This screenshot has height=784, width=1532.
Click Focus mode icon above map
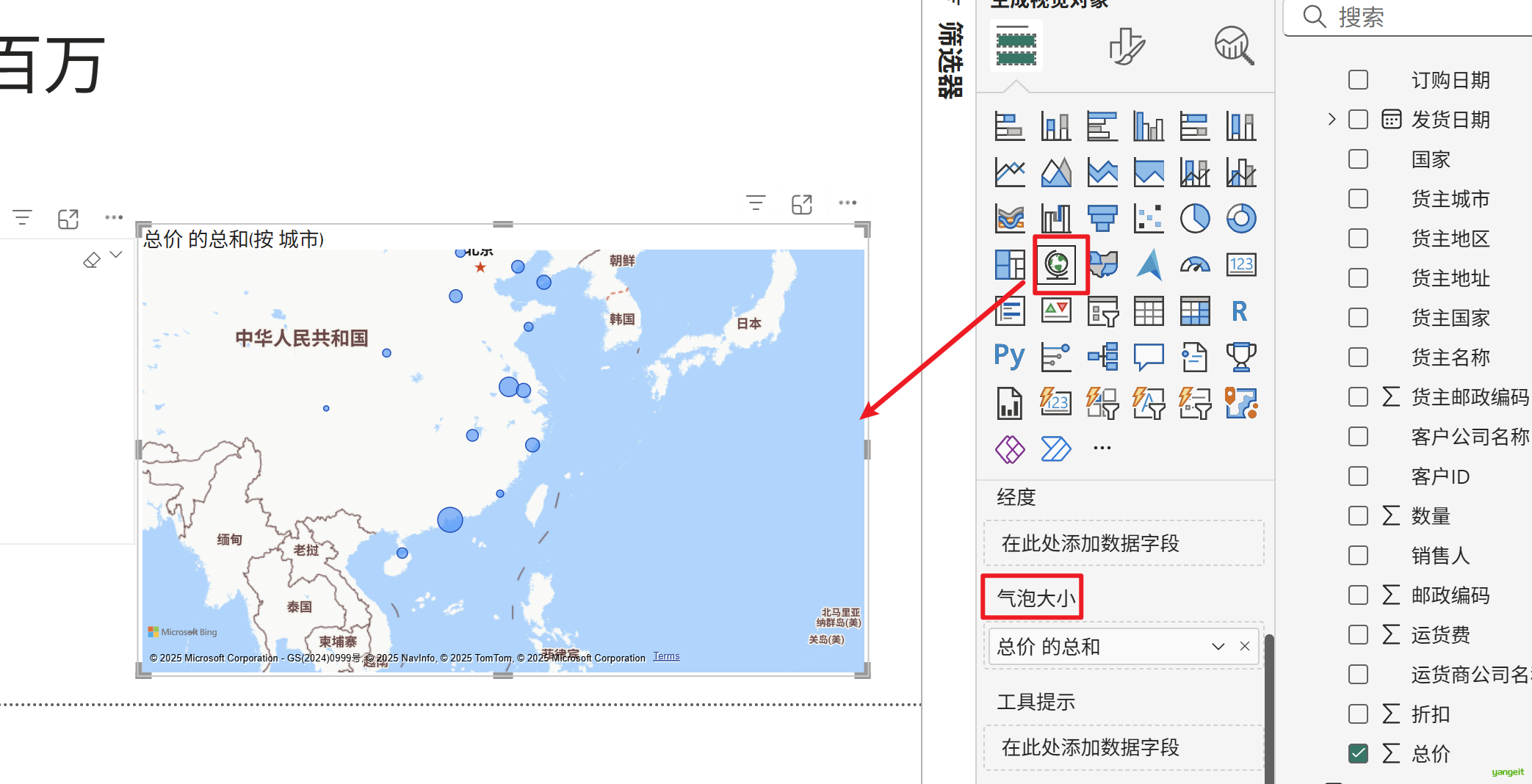802,204
